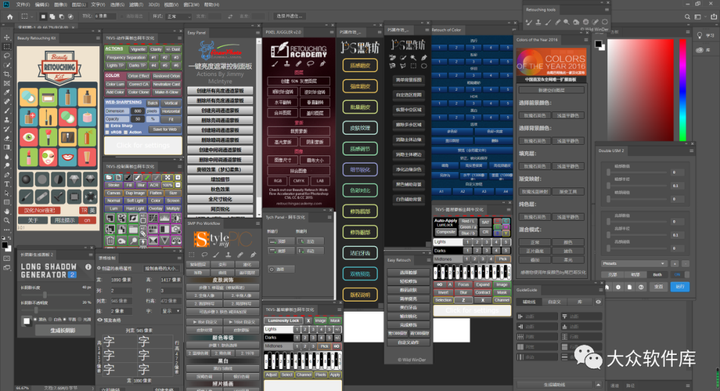Open the Colors of the Year 2016 panel menu

pyautogui.click(x=586, y=40)
